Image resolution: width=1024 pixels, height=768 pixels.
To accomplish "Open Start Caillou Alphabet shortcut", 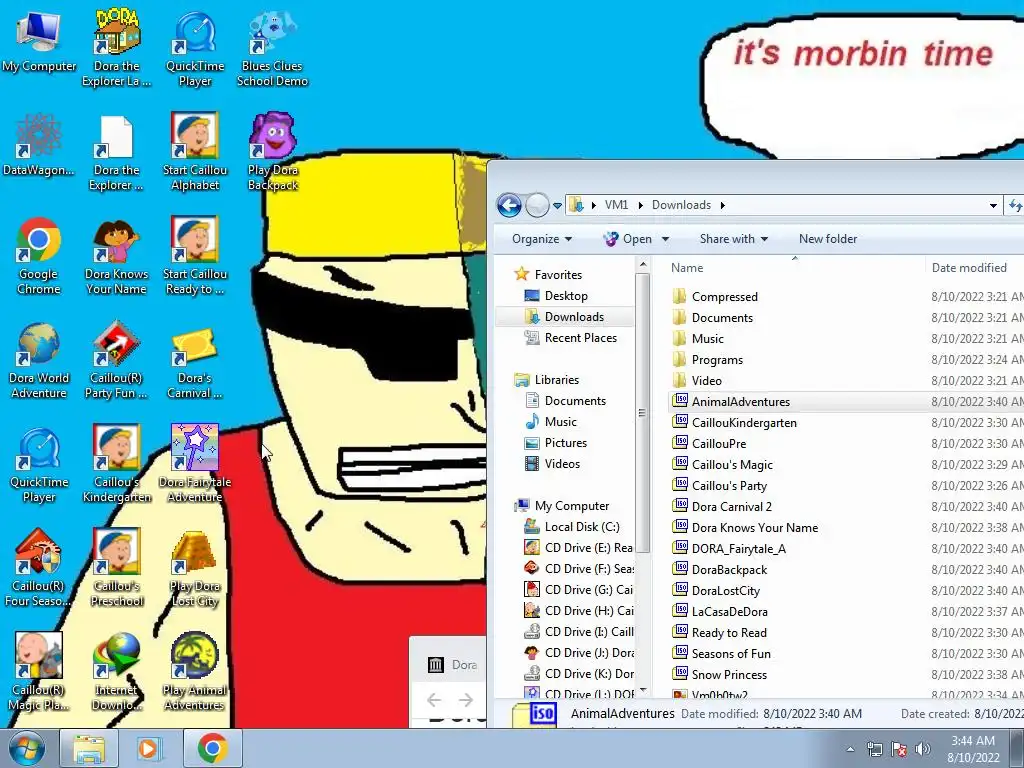I will 195,152.
